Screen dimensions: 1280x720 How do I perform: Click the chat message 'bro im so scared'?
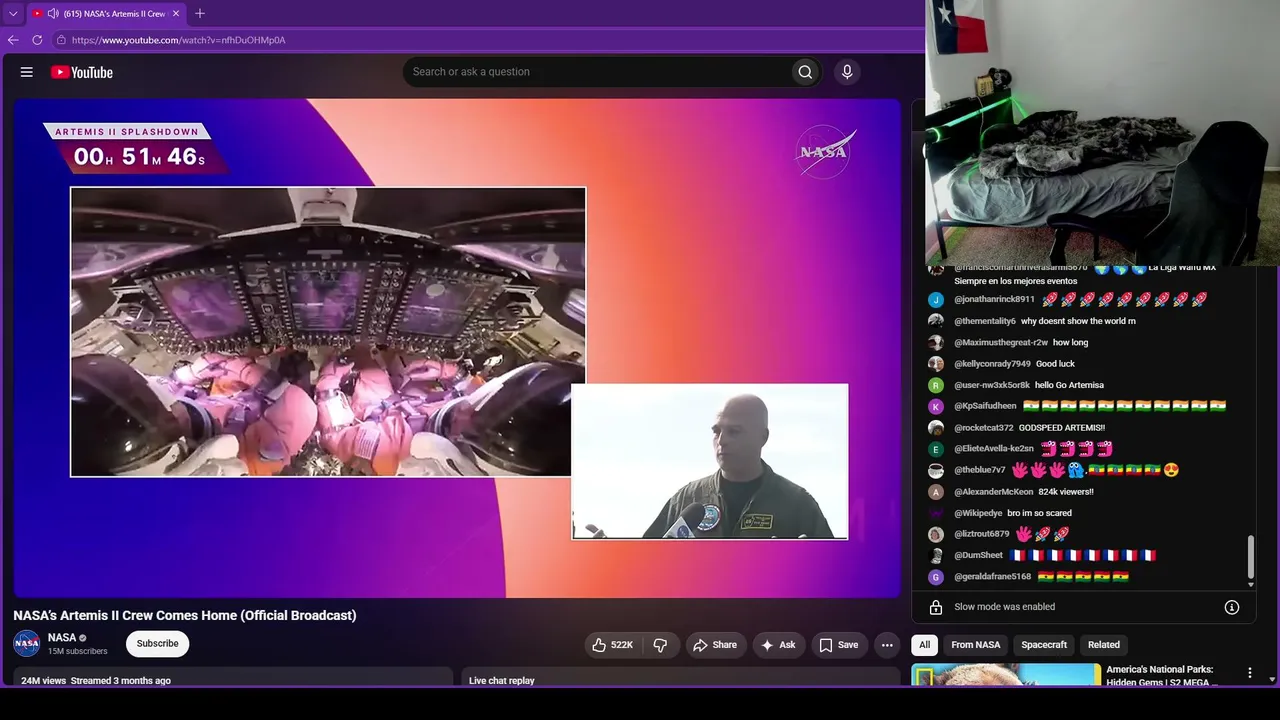tap(1039, 513)
